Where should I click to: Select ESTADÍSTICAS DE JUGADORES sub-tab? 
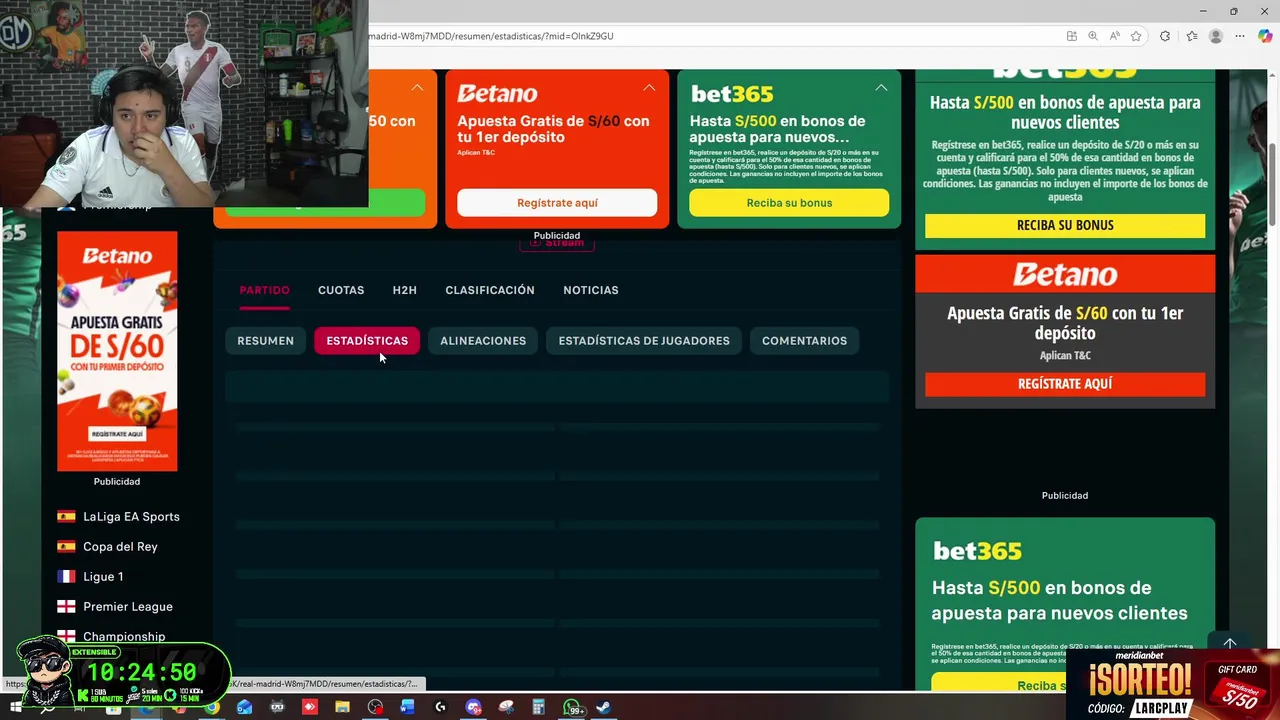(644, 341)
